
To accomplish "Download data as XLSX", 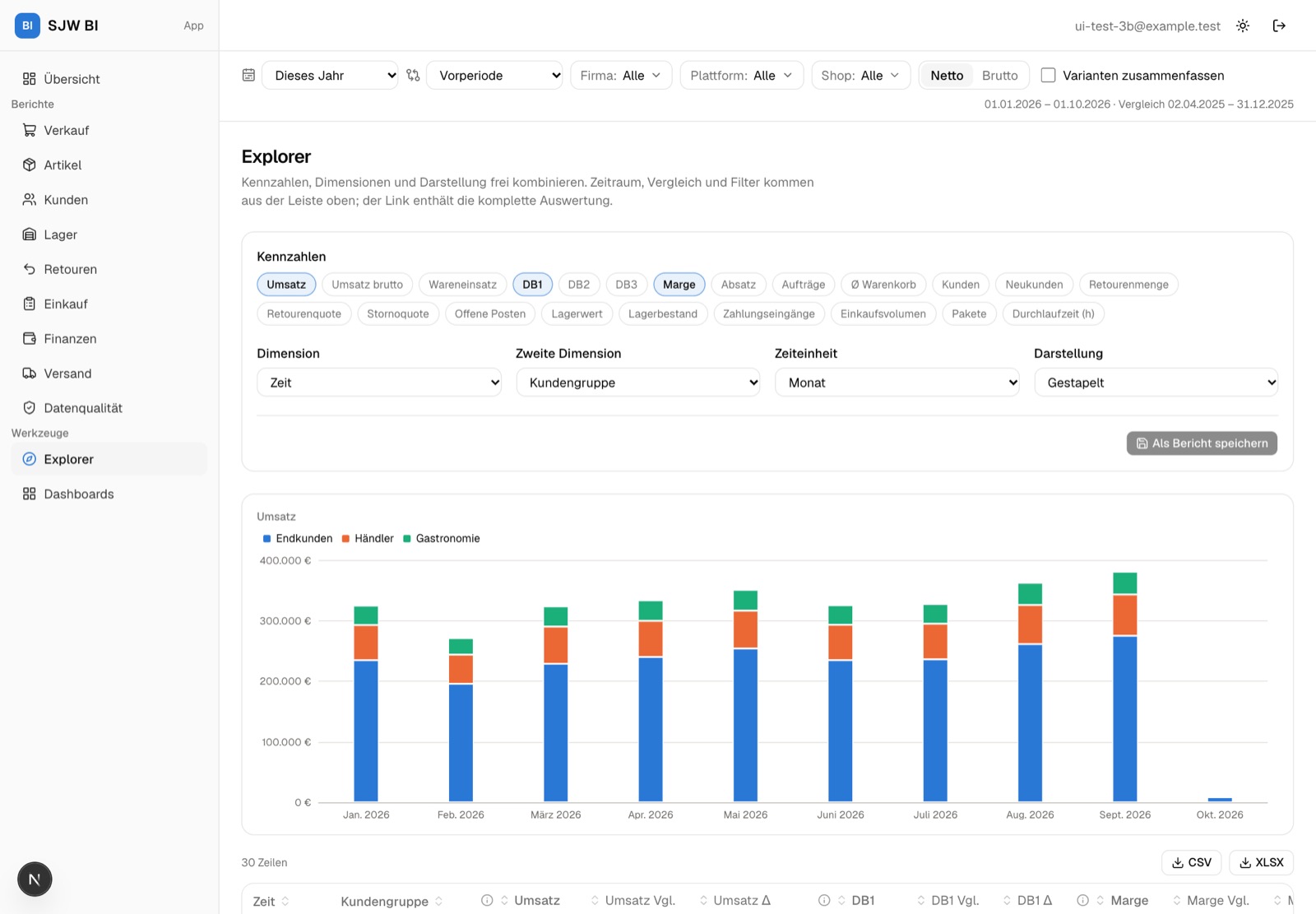I will click(x=1261, y=862).
